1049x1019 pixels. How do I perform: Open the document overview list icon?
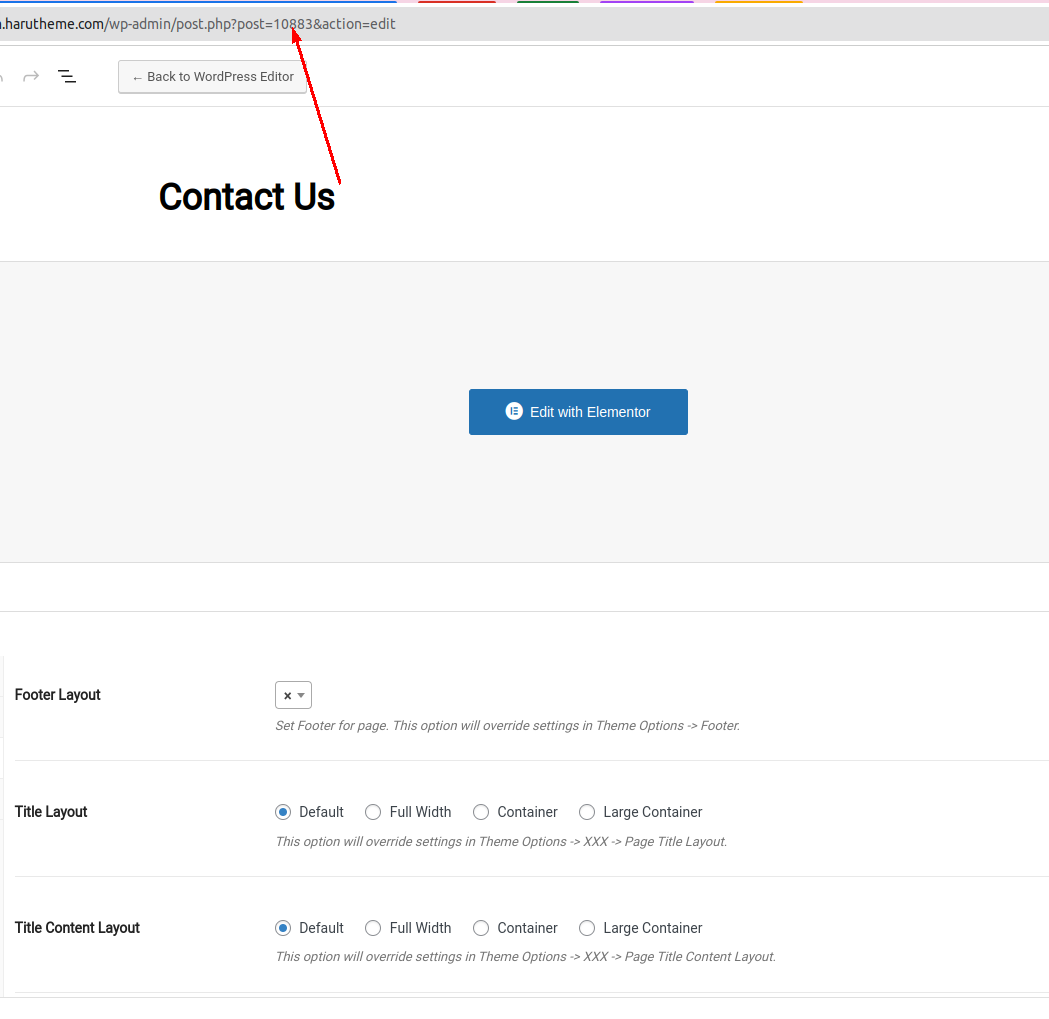click(x=67, y=77)
